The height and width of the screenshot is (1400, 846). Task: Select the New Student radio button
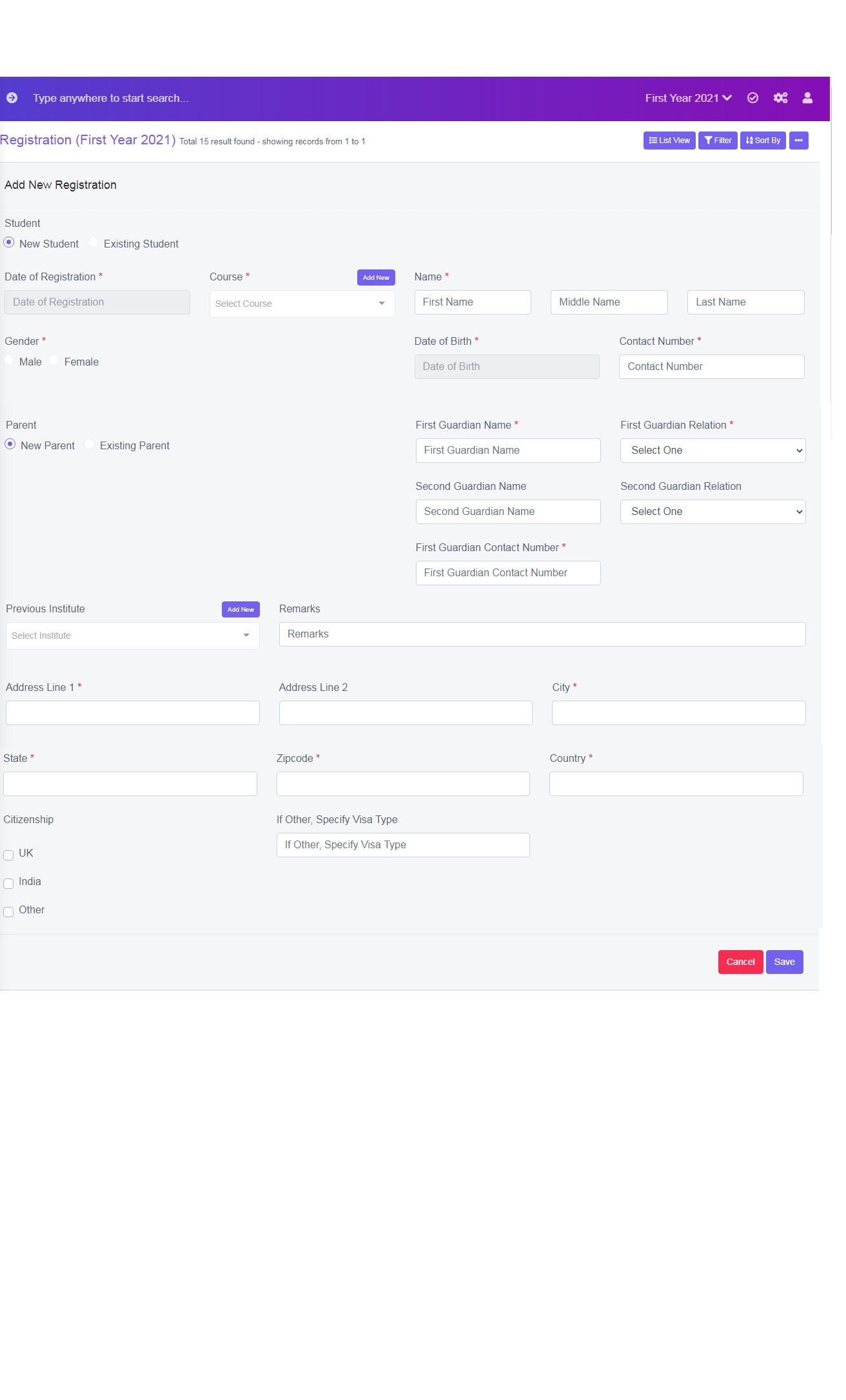[x=9, y=242]
